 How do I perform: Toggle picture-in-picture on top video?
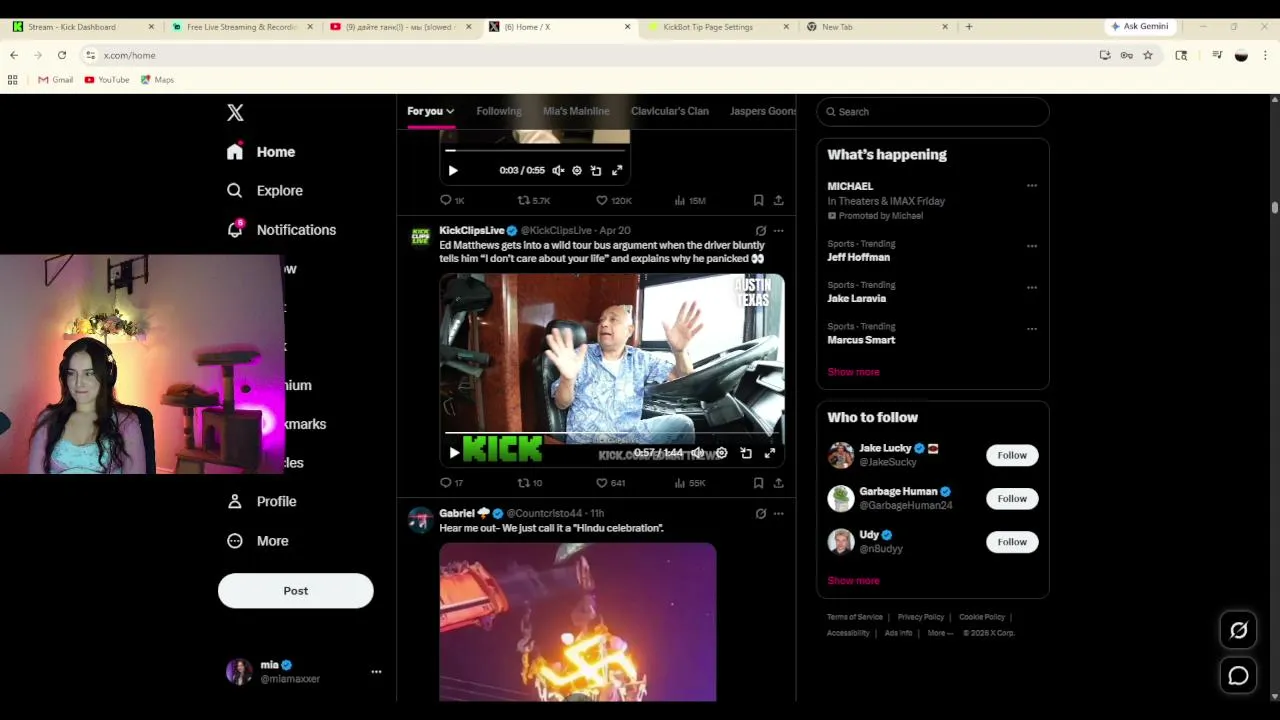[x=596, y=170]
